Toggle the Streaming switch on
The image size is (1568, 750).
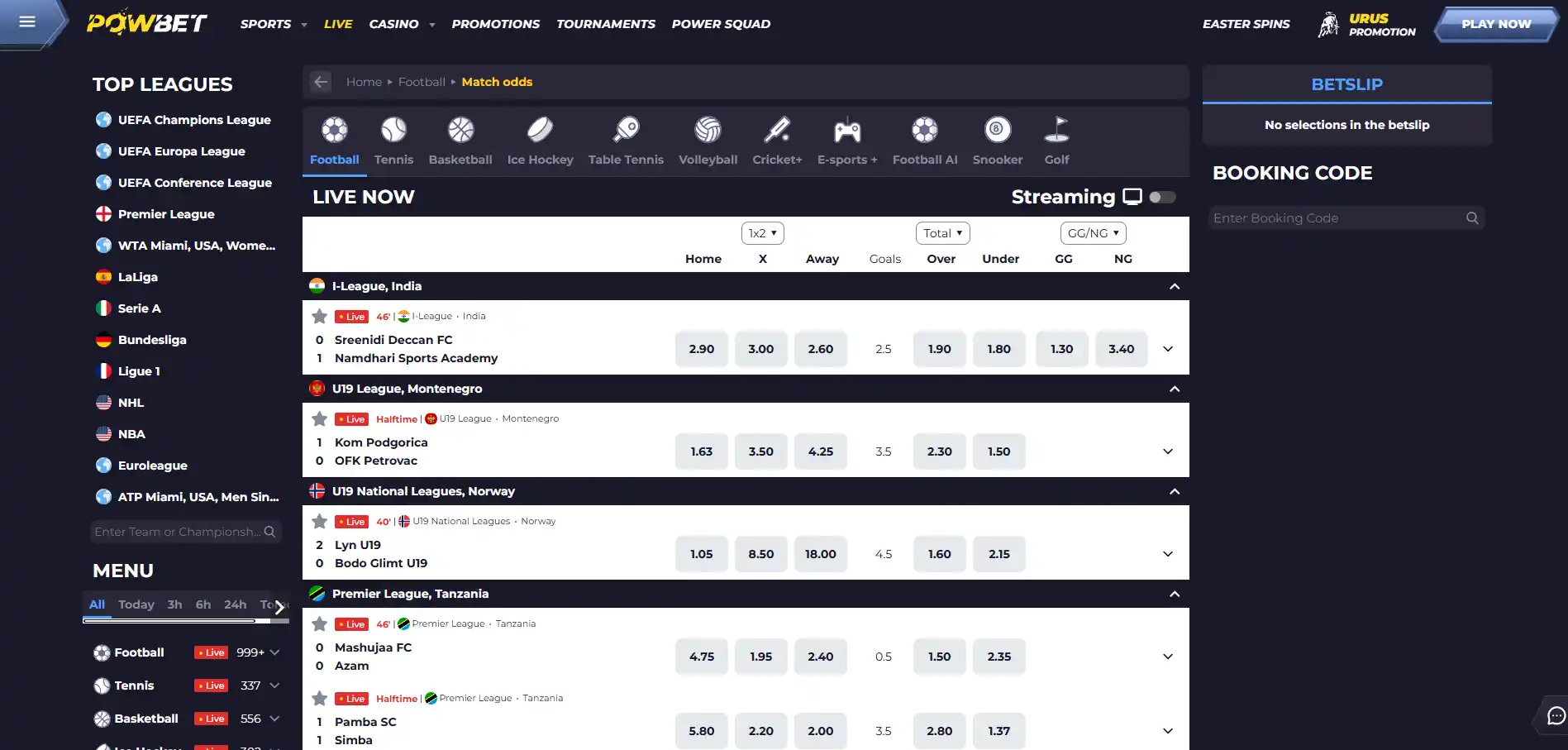coord(1162,197)
